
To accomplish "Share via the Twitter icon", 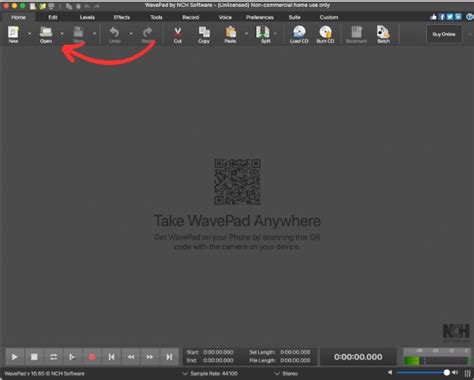I will [450, 17].
